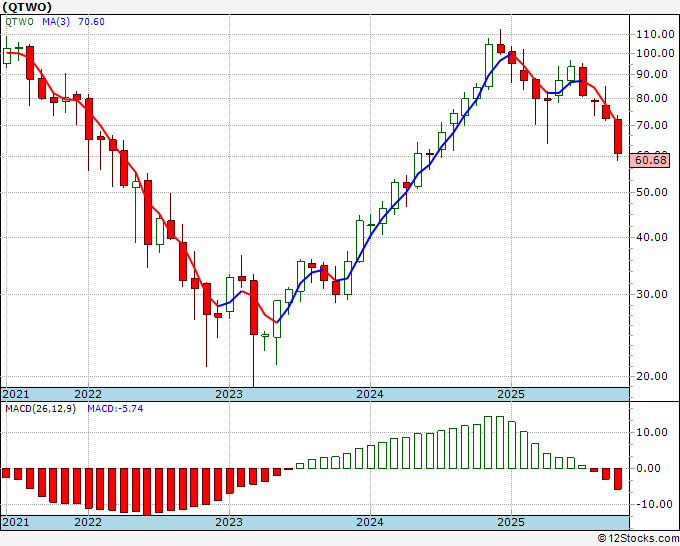Viewport: 680px width, 546px height.
Task: Click the (QTWO) ticker title
Action: (27, 7)
